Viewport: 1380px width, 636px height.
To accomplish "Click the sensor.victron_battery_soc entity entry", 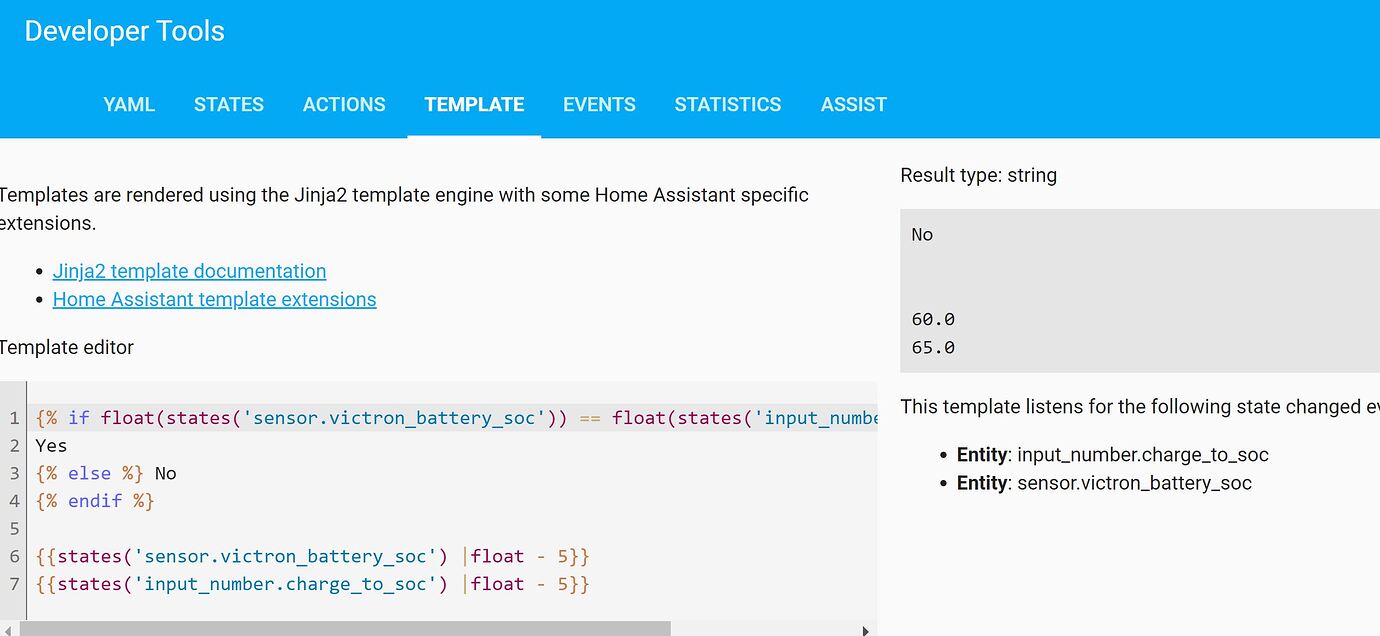I will coord(1104,483).
